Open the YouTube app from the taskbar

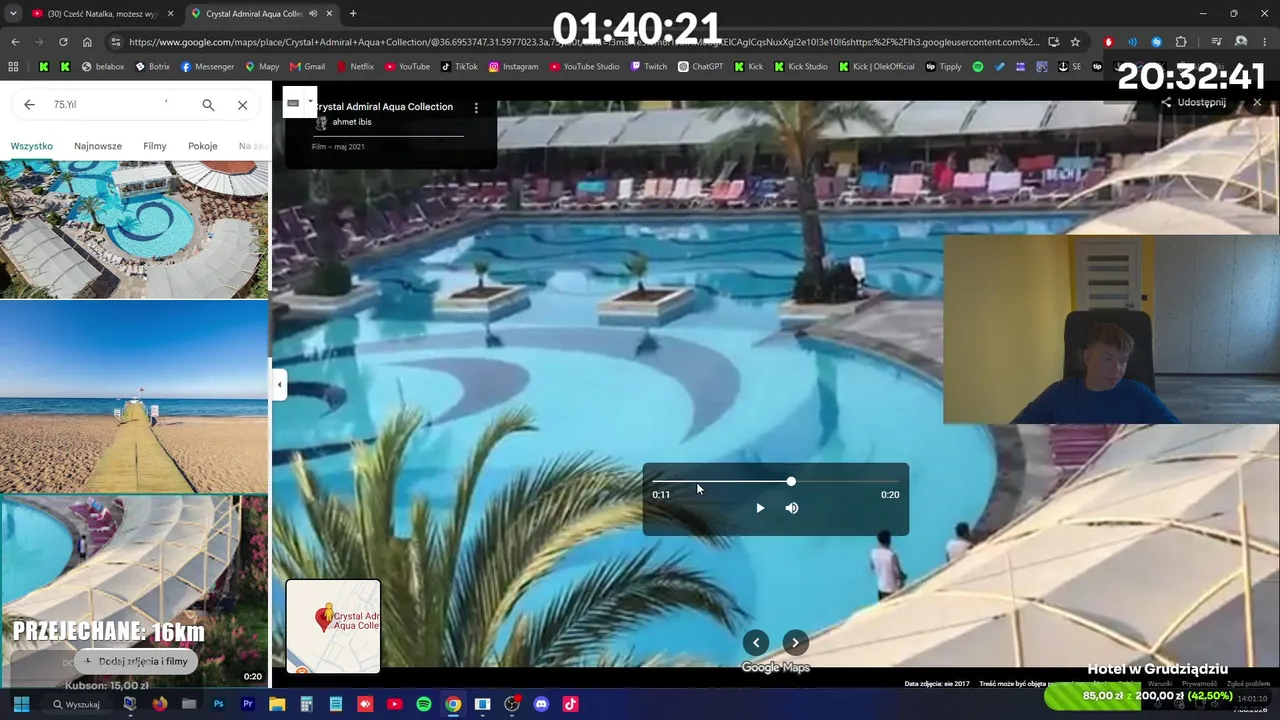[394, 704]
